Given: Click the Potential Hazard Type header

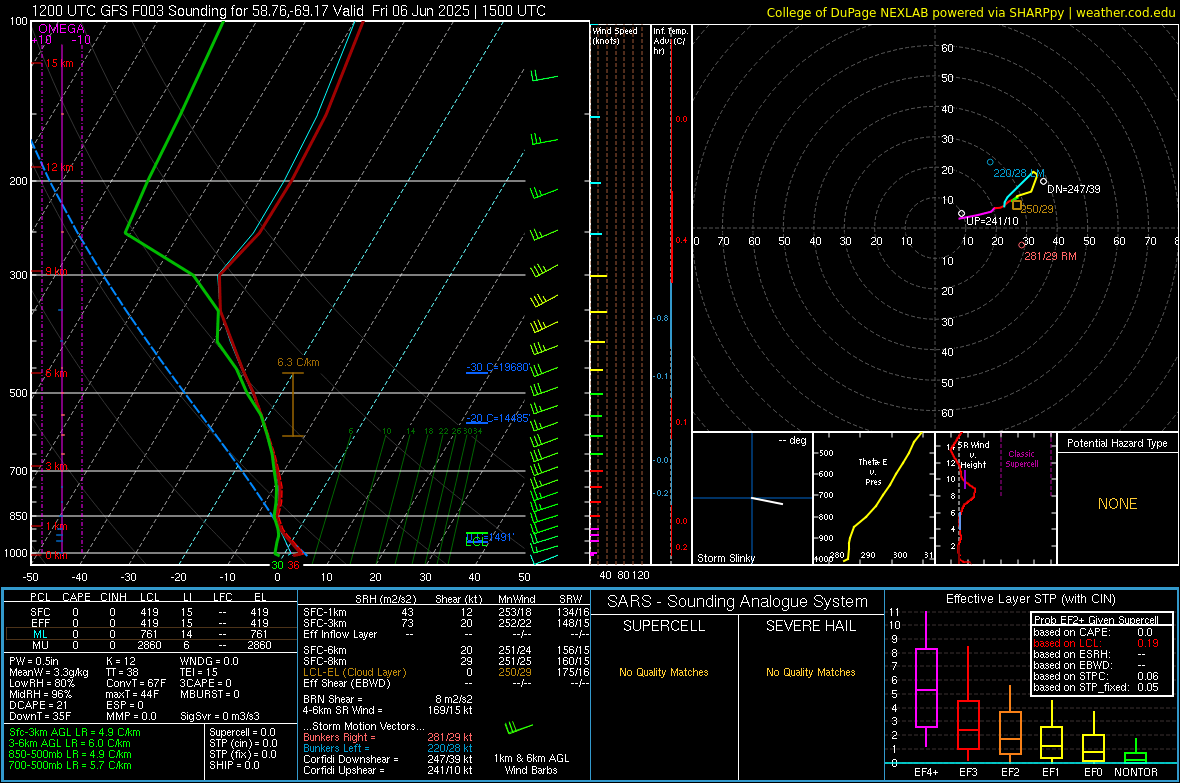Looking at the screenshot, I should coord(1117,443).
